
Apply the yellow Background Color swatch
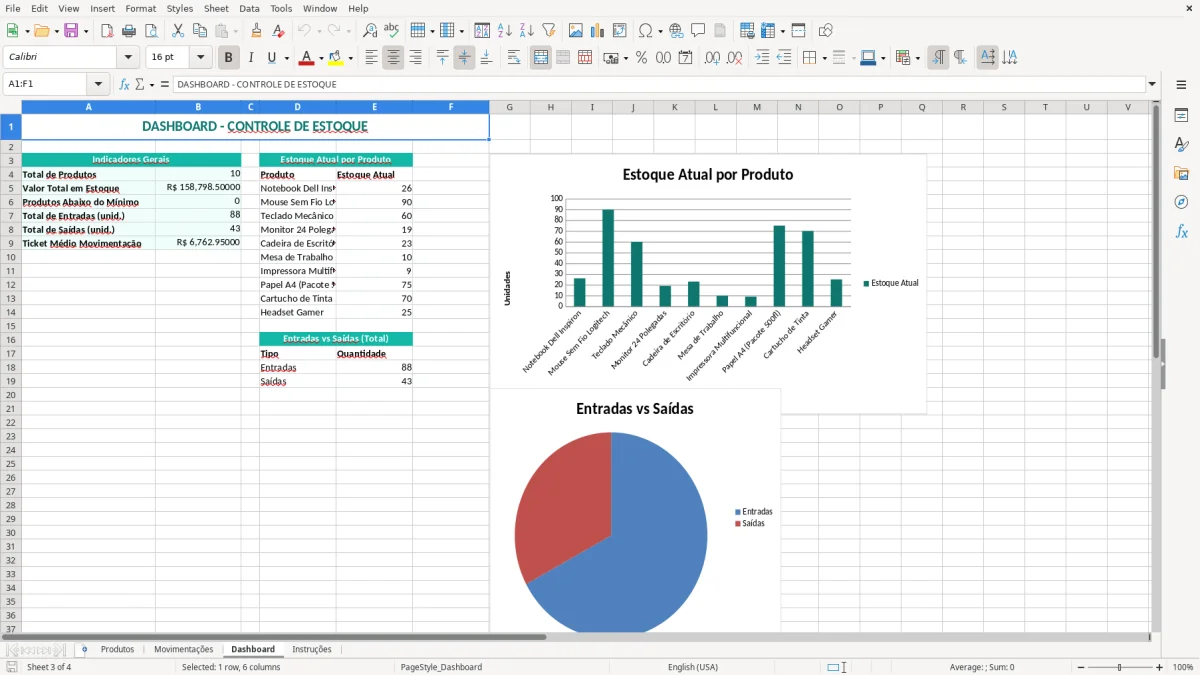click(x=336, y=58)
